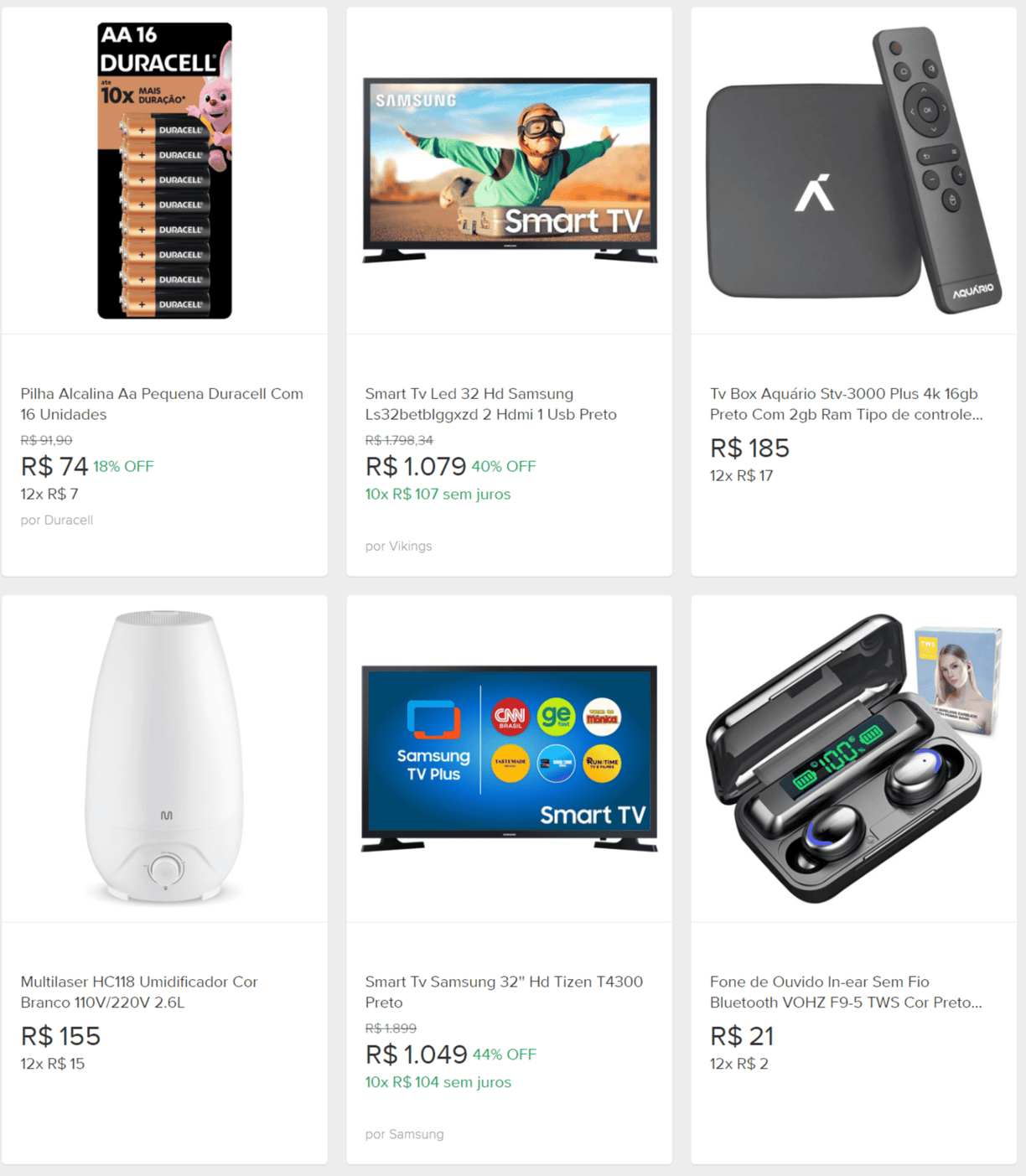The width and height of the screenshot is (1026, 1176).
Task: Open the Samsung TV Plus Smart TV image
Action: (510, 759)
